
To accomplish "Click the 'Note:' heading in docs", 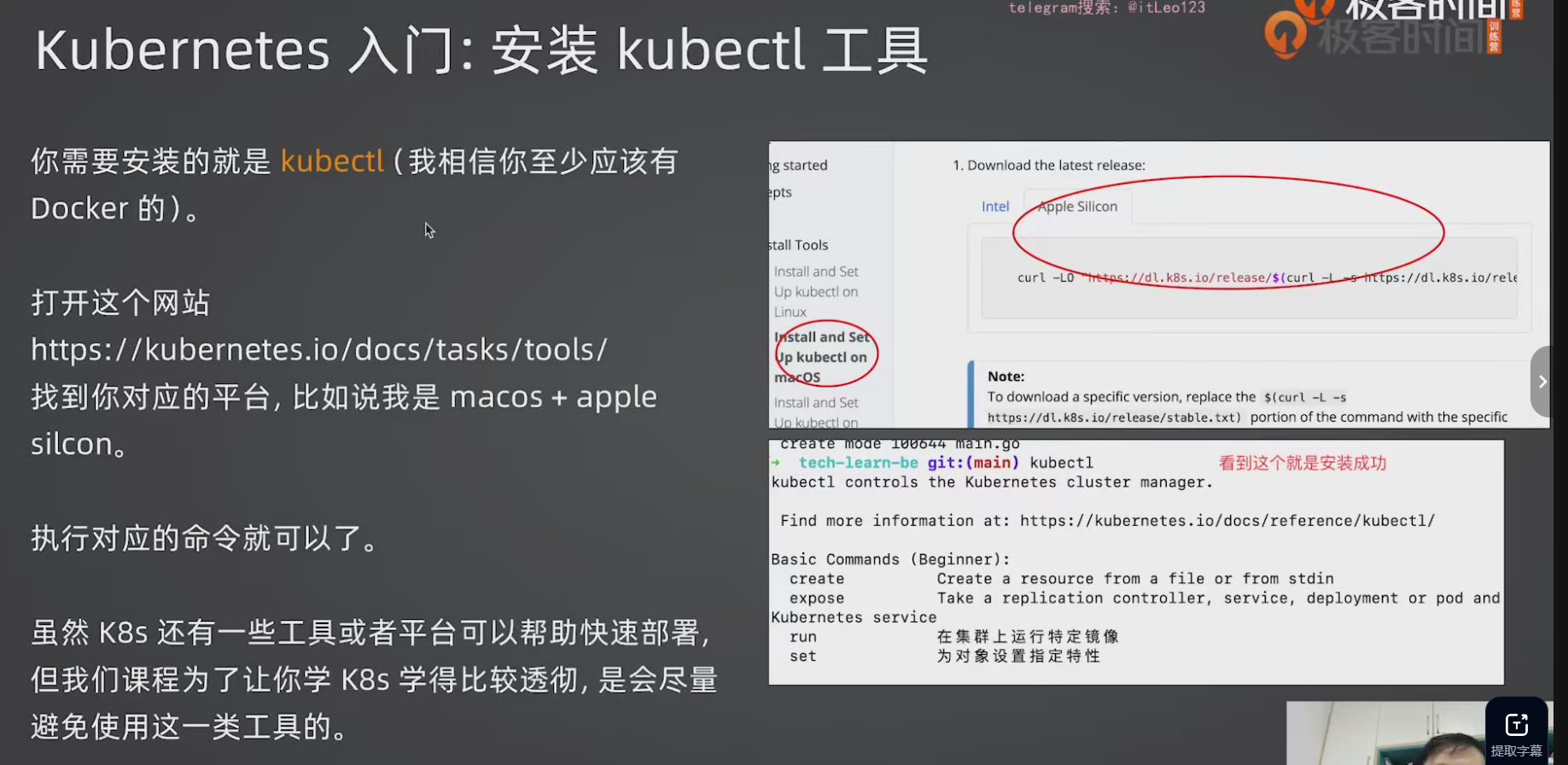I will click(1006, 377).
